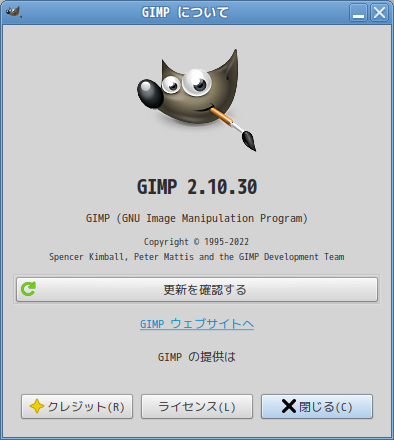394x440 pixels.
Task: Click the 'GIMP (GNU Image Manipulation Program)' text
Action: (x=197, y=218)
